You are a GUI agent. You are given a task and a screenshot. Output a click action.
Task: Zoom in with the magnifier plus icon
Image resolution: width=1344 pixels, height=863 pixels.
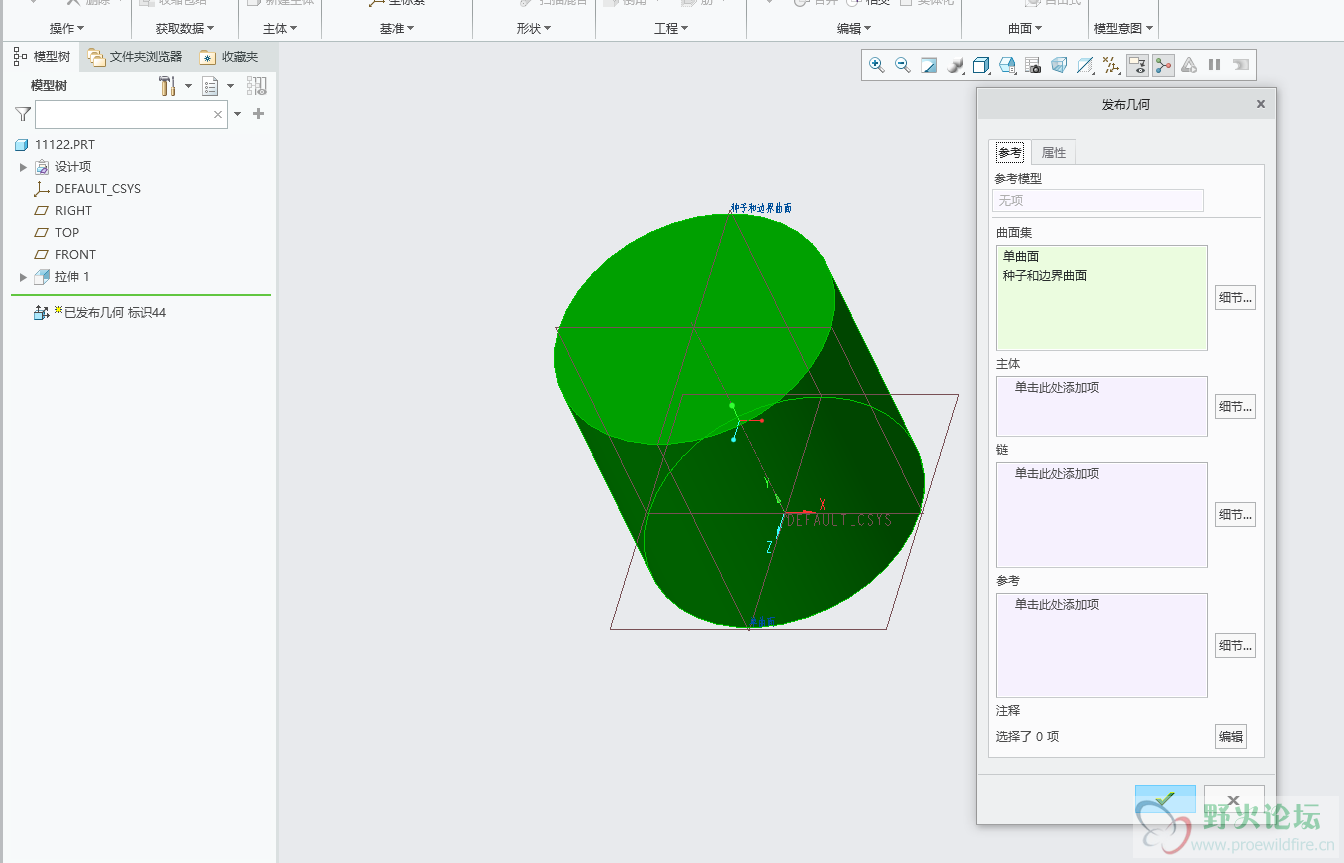tap(877, 65)
